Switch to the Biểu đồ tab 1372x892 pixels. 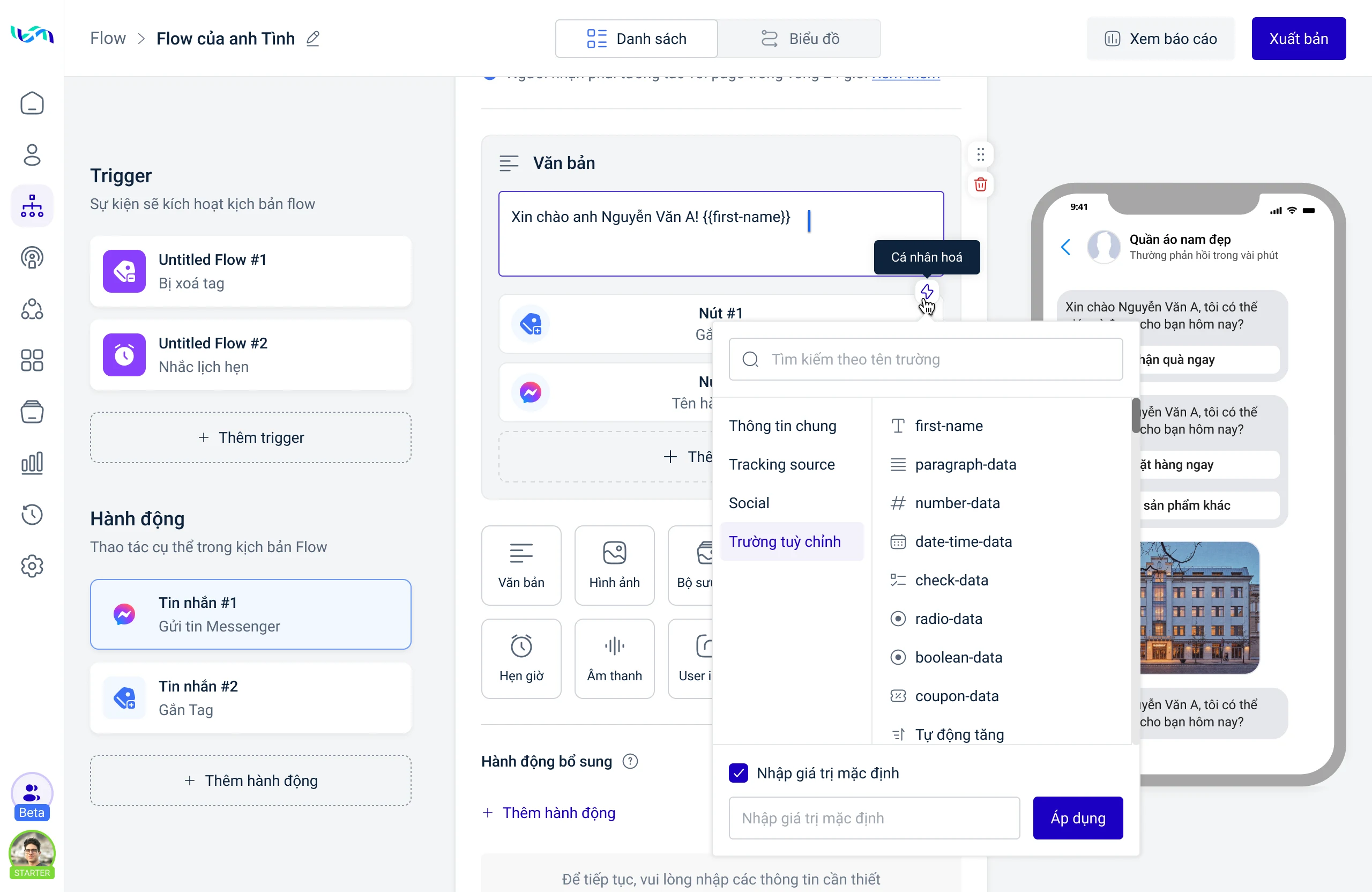pos(800,39)
